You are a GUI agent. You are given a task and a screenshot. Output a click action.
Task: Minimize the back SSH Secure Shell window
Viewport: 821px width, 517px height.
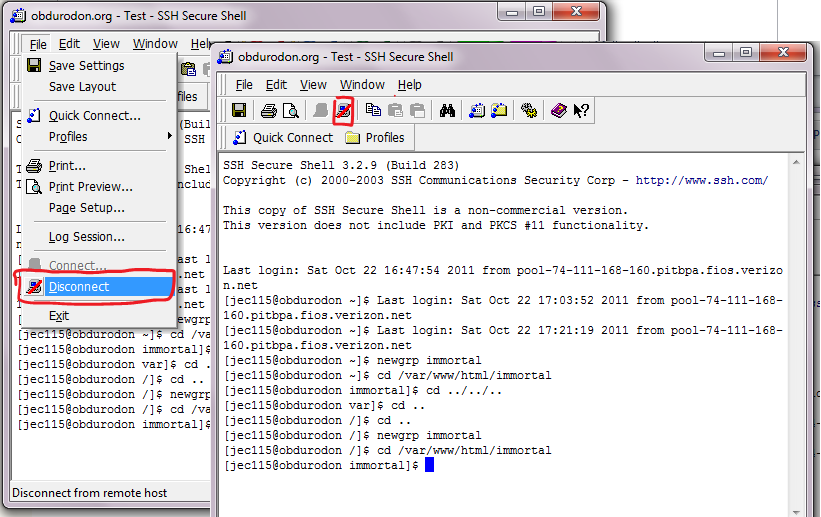(x=512, y=12)
